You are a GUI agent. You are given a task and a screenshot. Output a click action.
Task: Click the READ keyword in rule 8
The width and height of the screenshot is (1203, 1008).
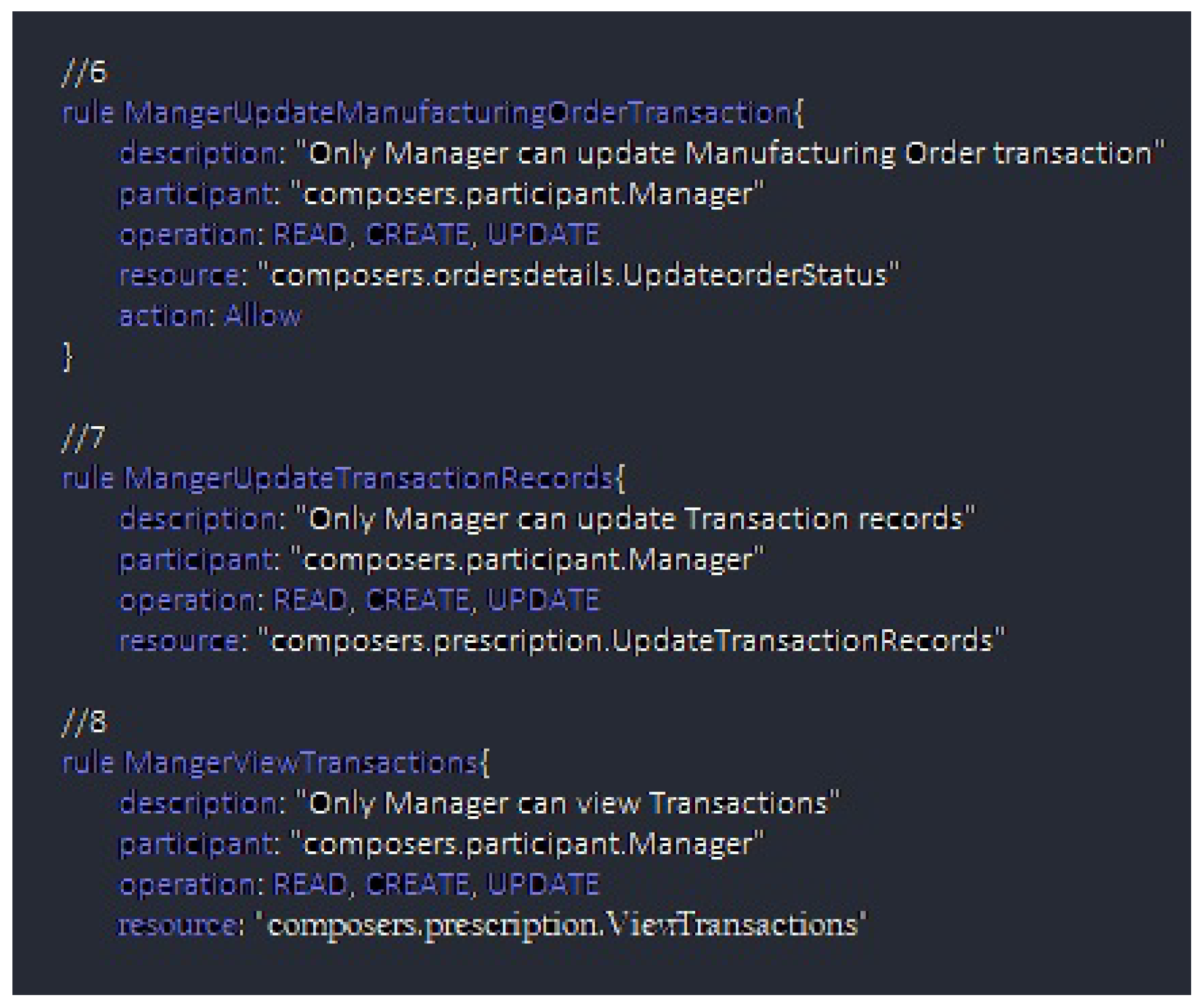(310, 884)
